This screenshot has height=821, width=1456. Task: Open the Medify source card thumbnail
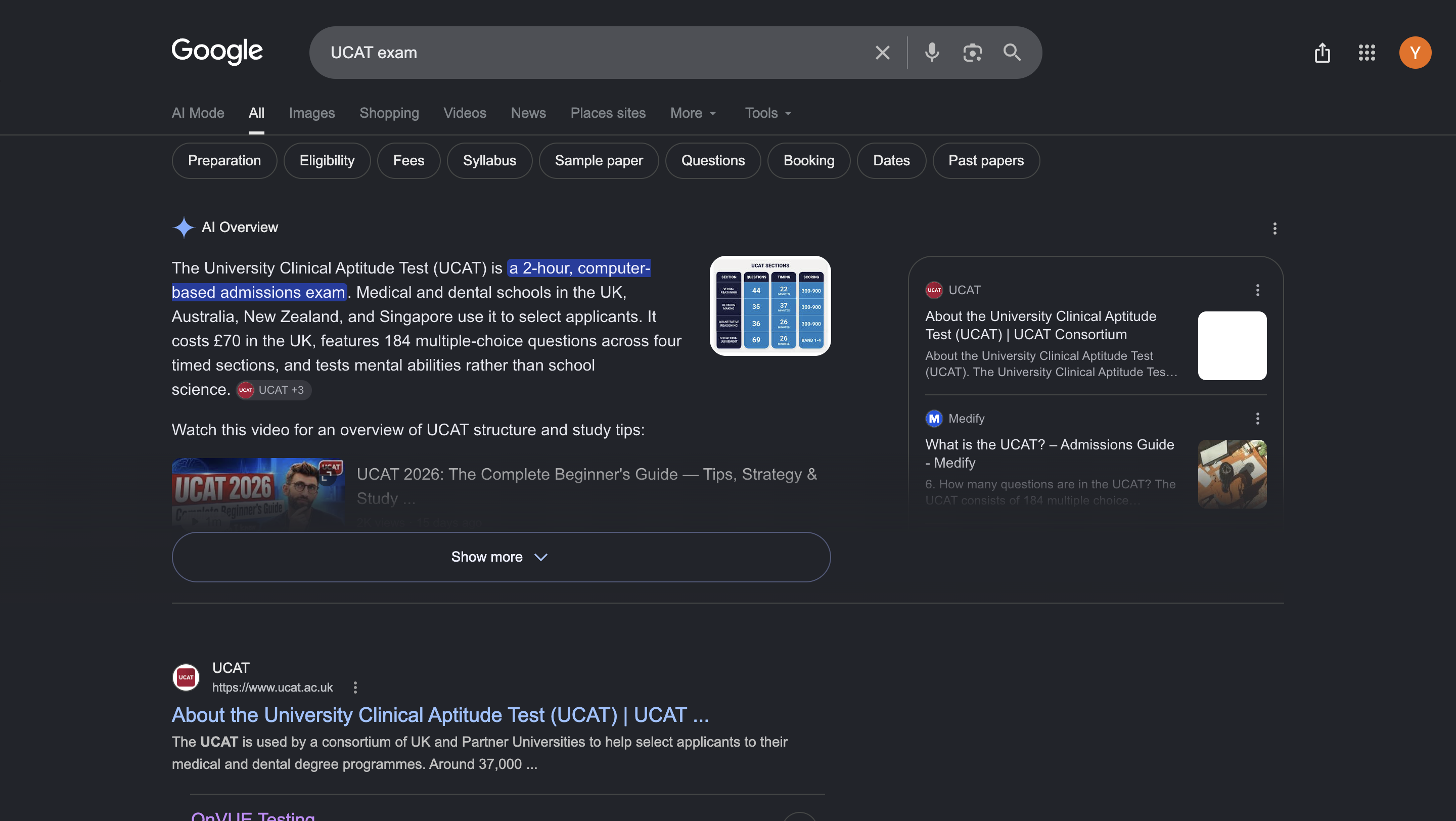click(1232, 474)
